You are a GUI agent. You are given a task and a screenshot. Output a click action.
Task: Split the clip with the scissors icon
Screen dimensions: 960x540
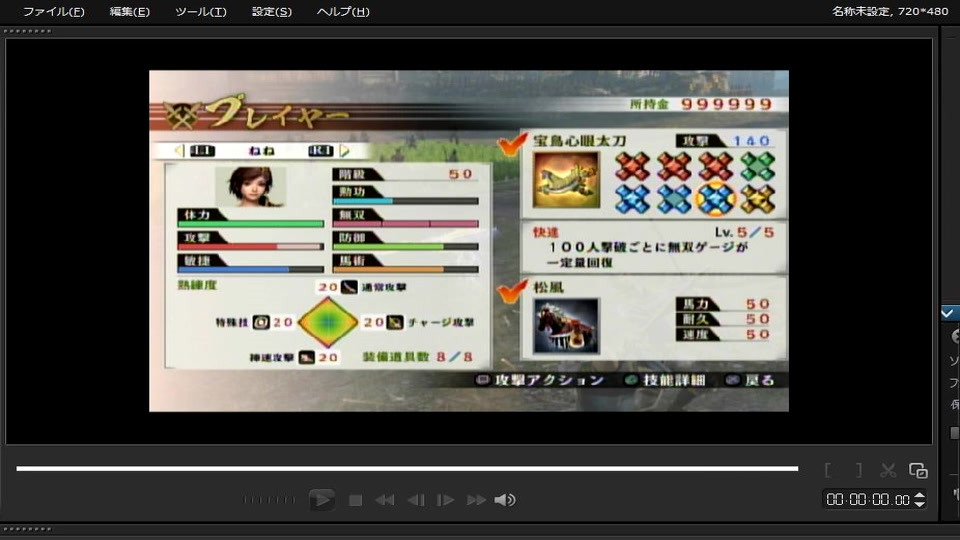(x=888, y=470)
